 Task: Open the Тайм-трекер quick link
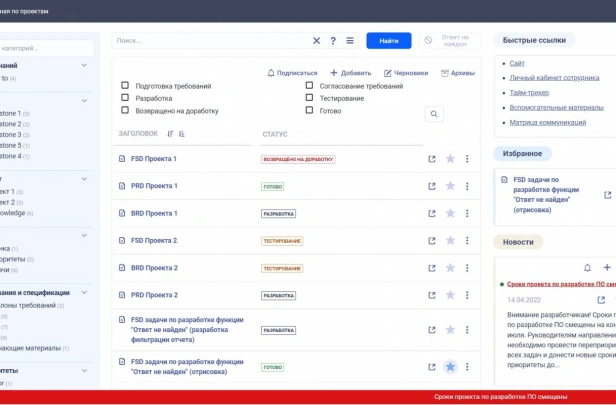tap(529, 93)
